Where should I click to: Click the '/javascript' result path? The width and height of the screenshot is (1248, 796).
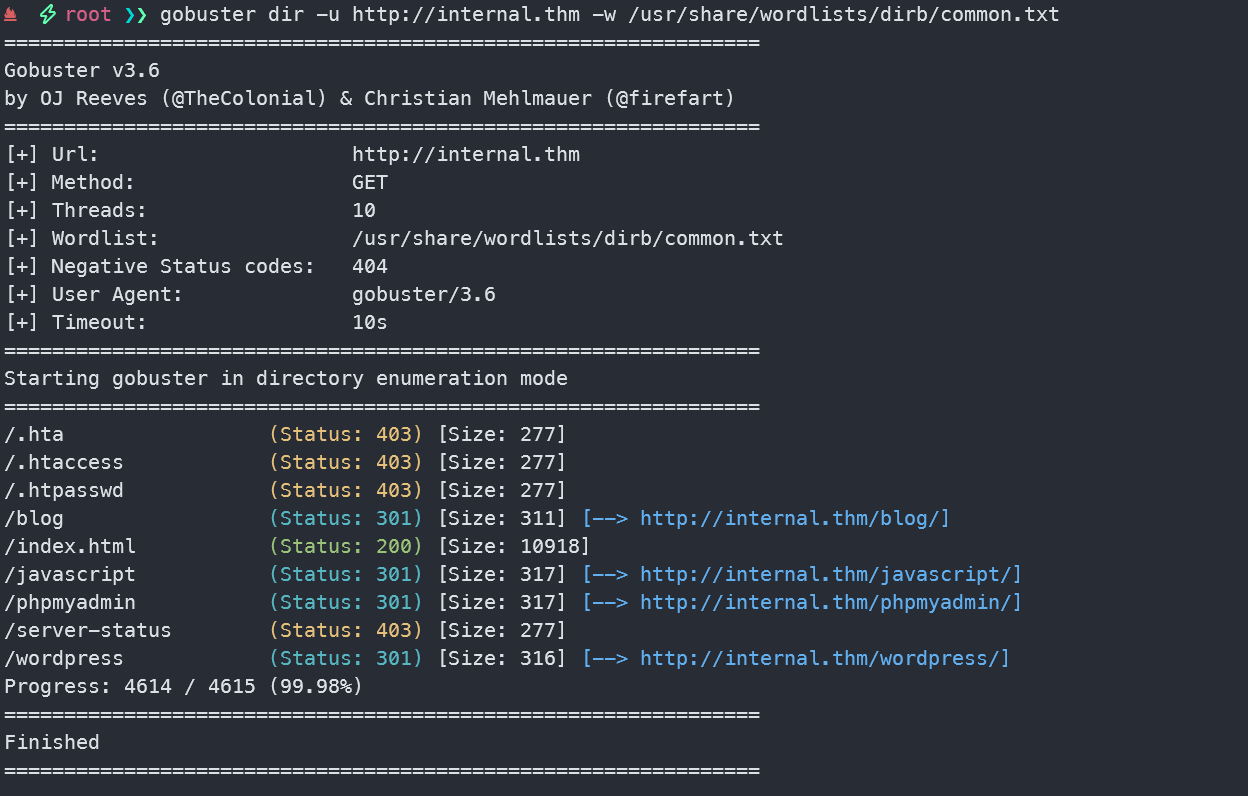[70, 575]
